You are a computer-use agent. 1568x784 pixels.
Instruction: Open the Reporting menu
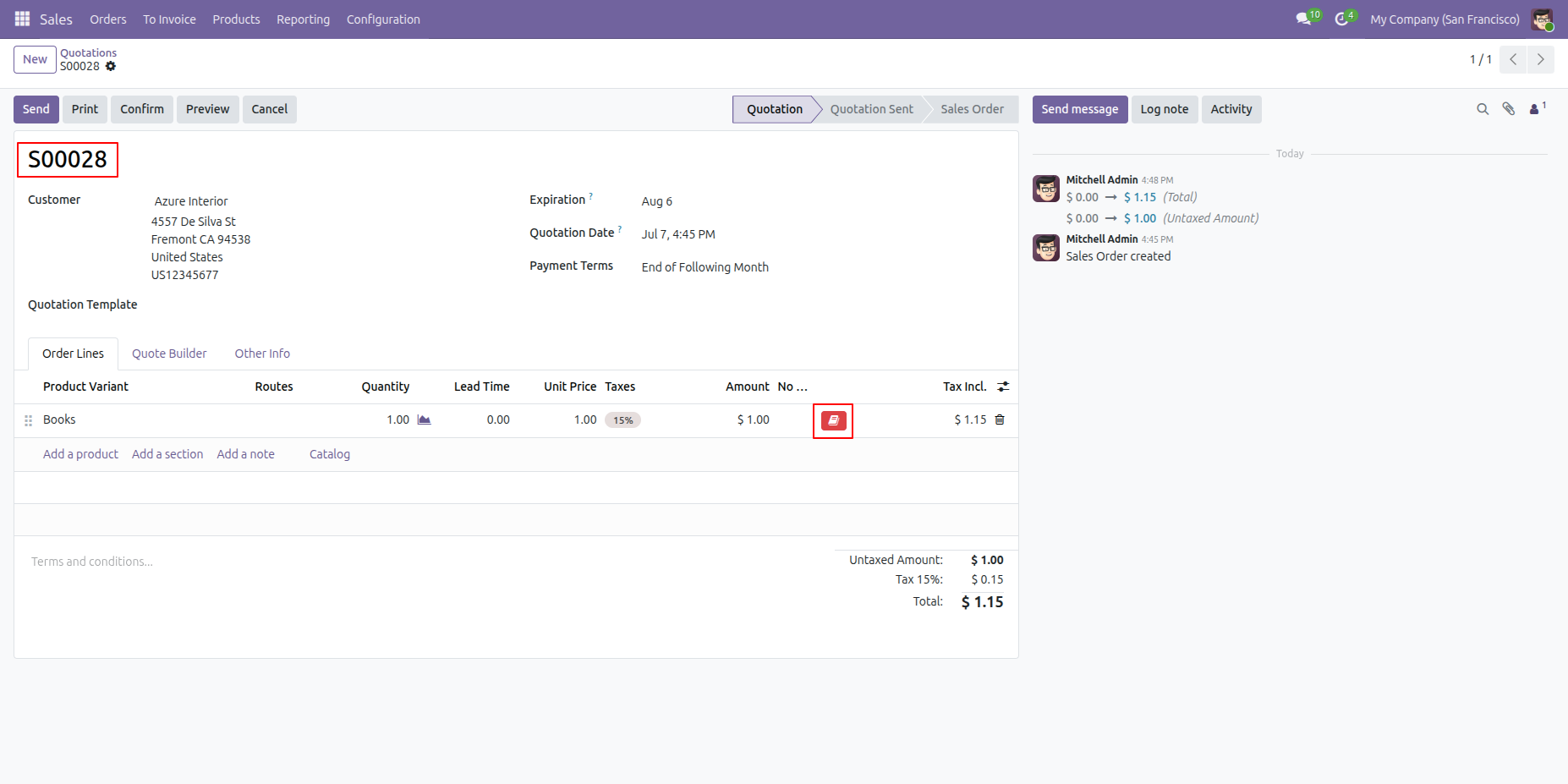coord(303,19)
